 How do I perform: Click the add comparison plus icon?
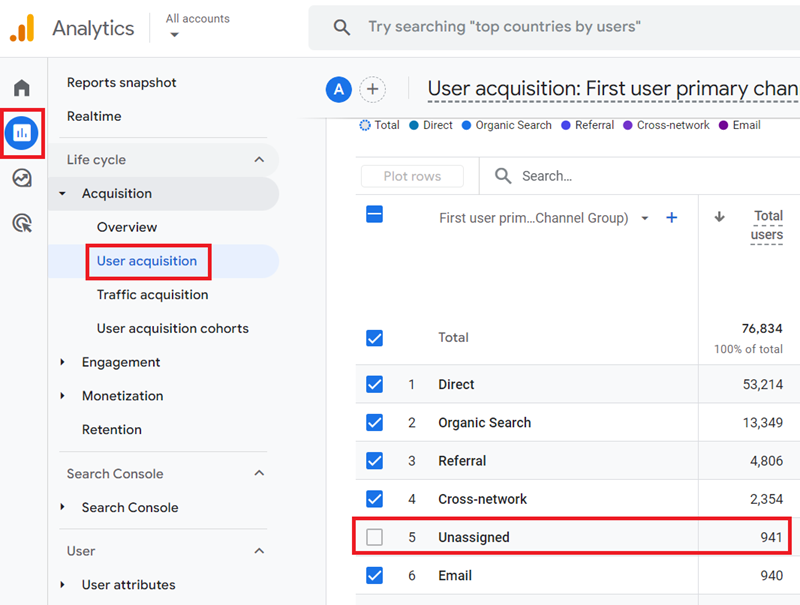tap(372, 89)
